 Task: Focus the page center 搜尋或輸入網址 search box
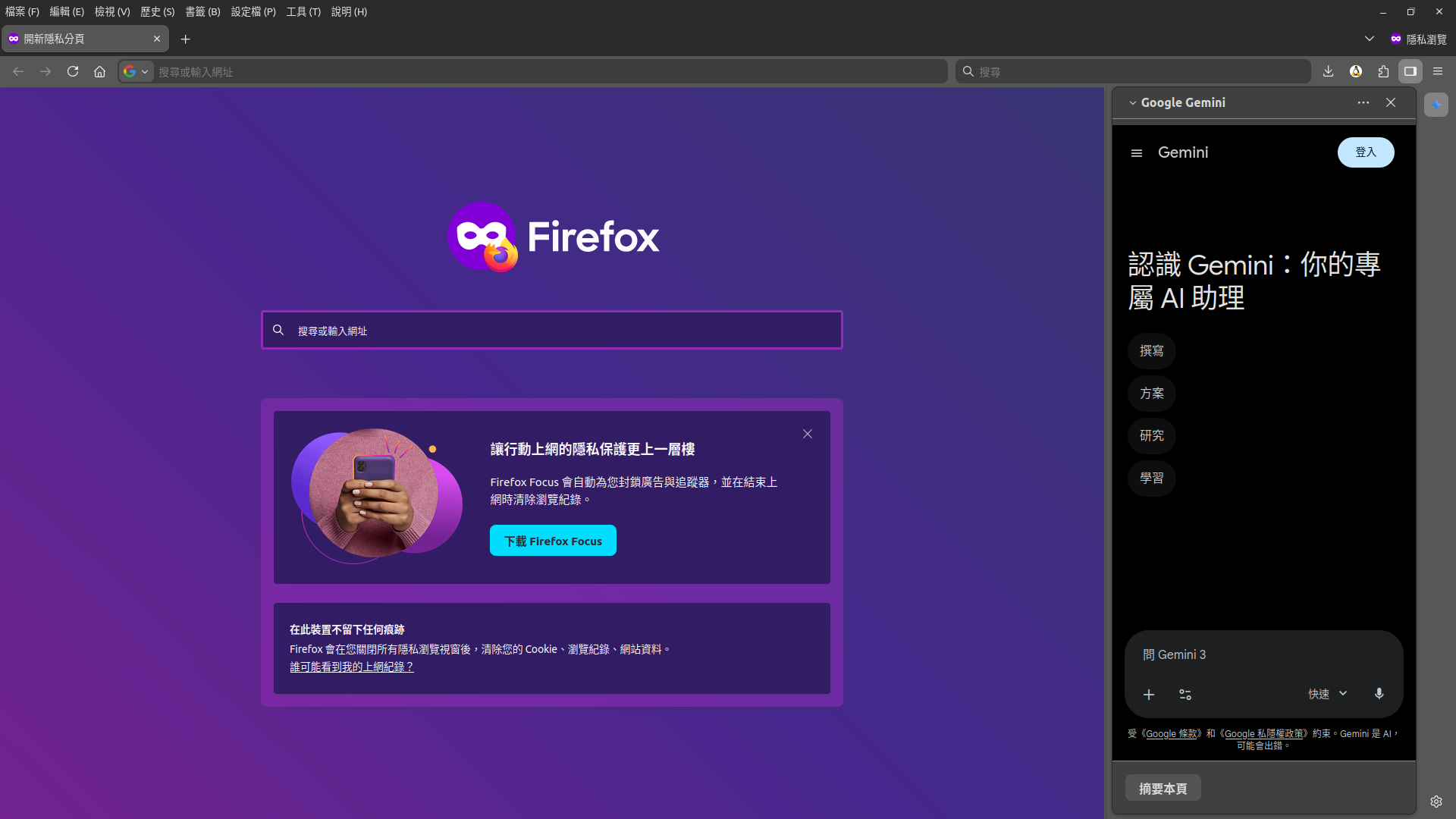point(552,330)
